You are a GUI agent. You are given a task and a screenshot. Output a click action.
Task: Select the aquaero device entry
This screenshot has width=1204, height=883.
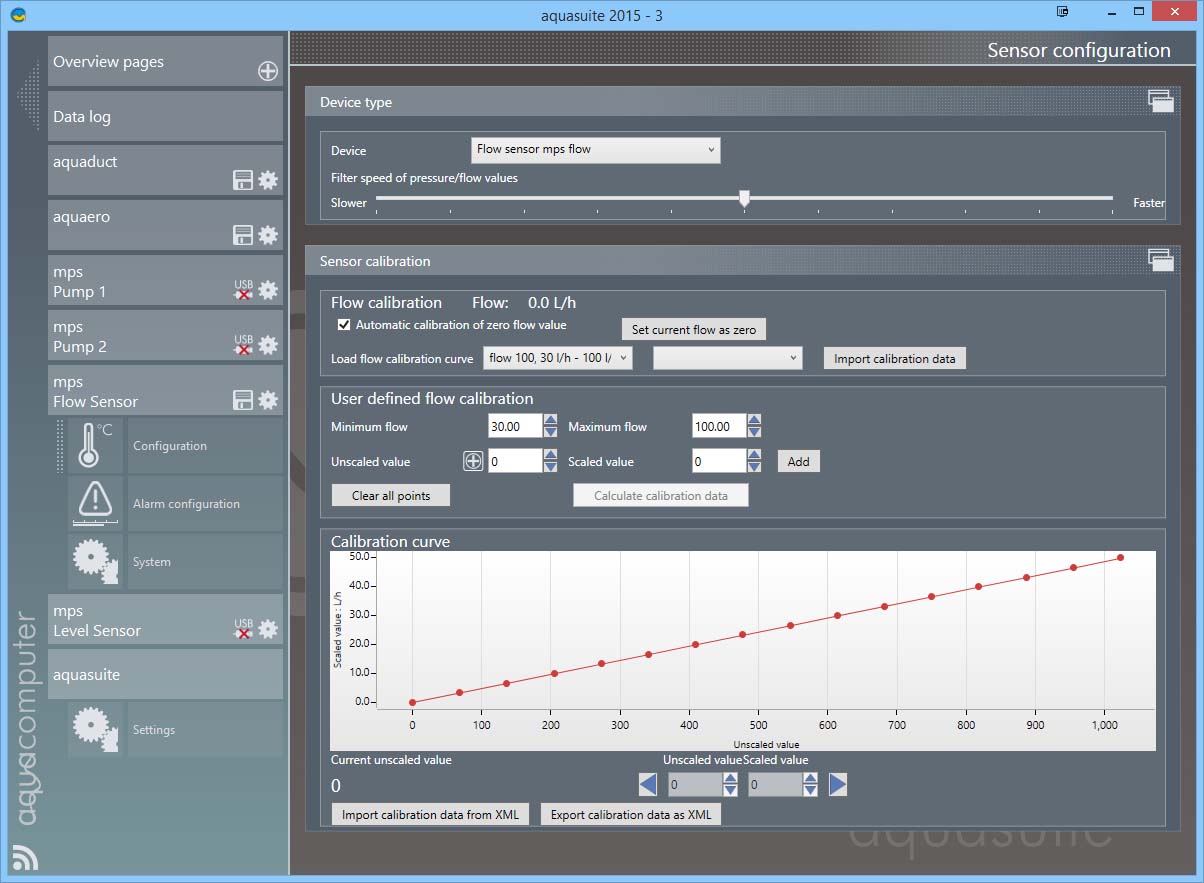(x=166, y=226)
